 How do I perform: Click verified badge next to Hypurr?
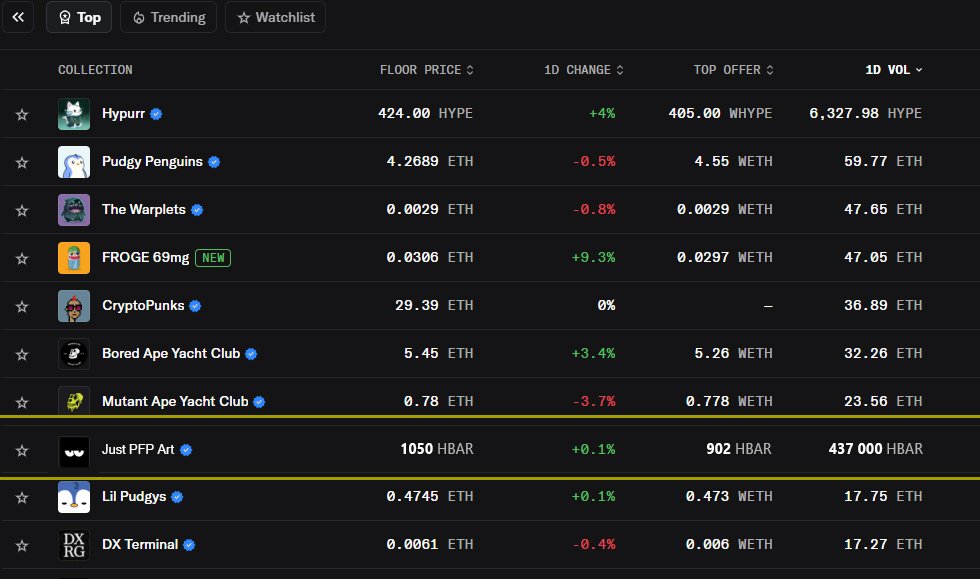(x=156, y=114)
